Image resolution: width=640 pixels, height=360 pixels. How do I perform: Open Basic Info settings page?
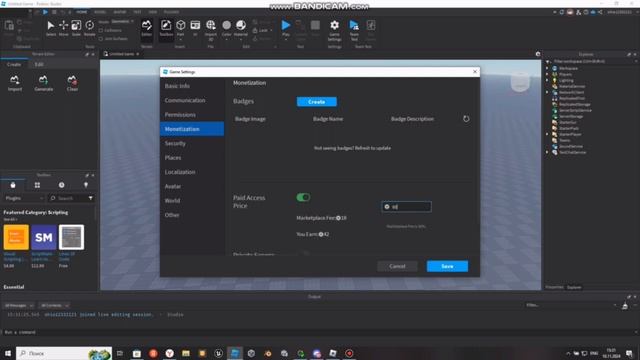[x=192, y=86]
